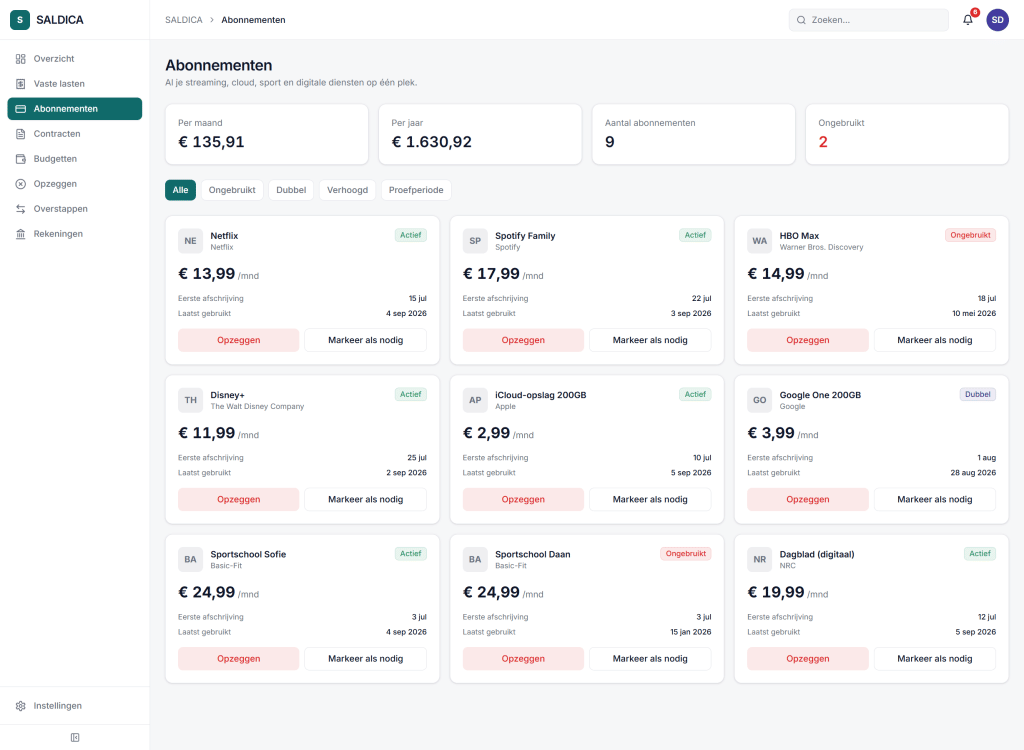The height and width of the screenshot is (750, 1024).
Task: Click the Dubbel badge on Google One
Action: (978, 395)
